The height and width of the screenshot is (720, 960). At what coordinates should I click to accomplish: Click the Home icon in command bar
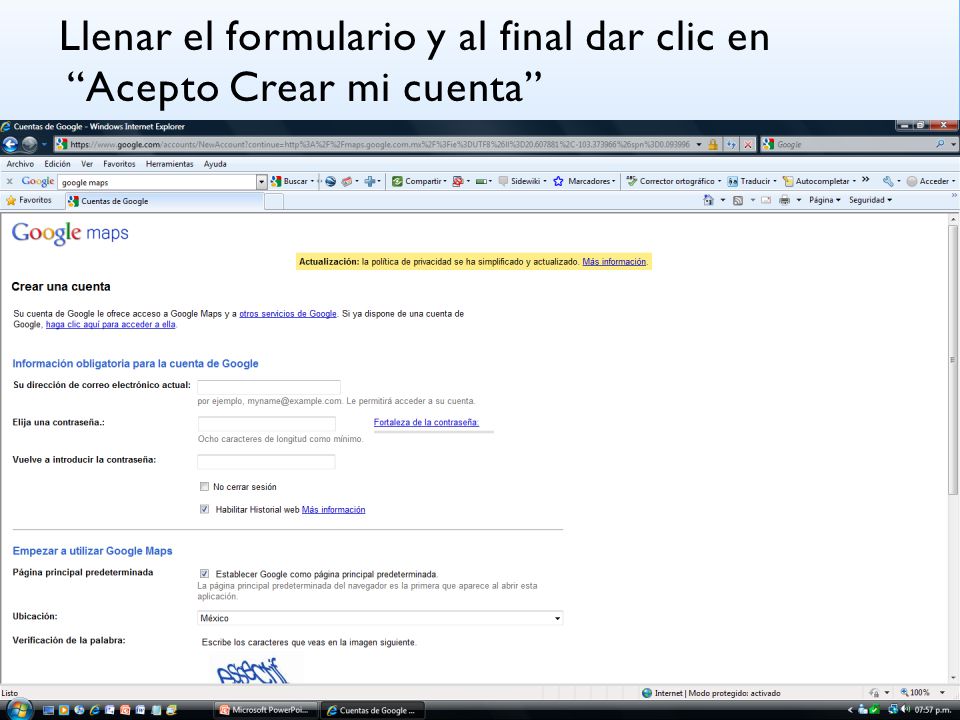coord(708,200)
